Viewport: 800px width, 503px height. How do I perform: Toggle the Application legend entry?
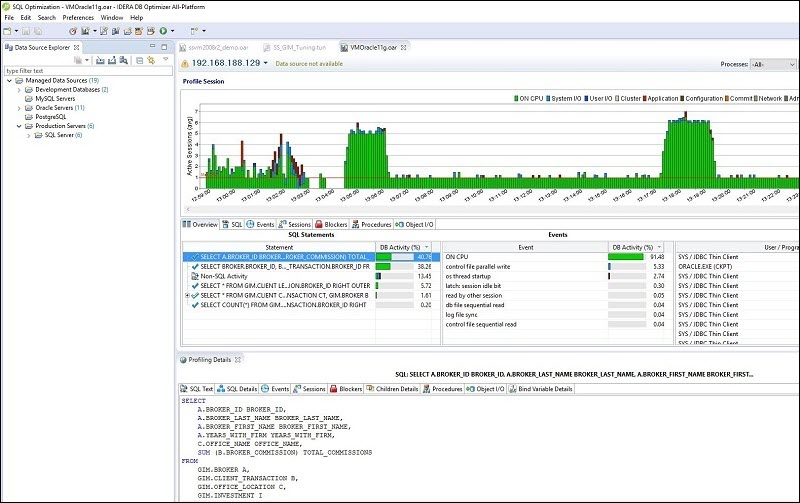[x=660, y=98]
